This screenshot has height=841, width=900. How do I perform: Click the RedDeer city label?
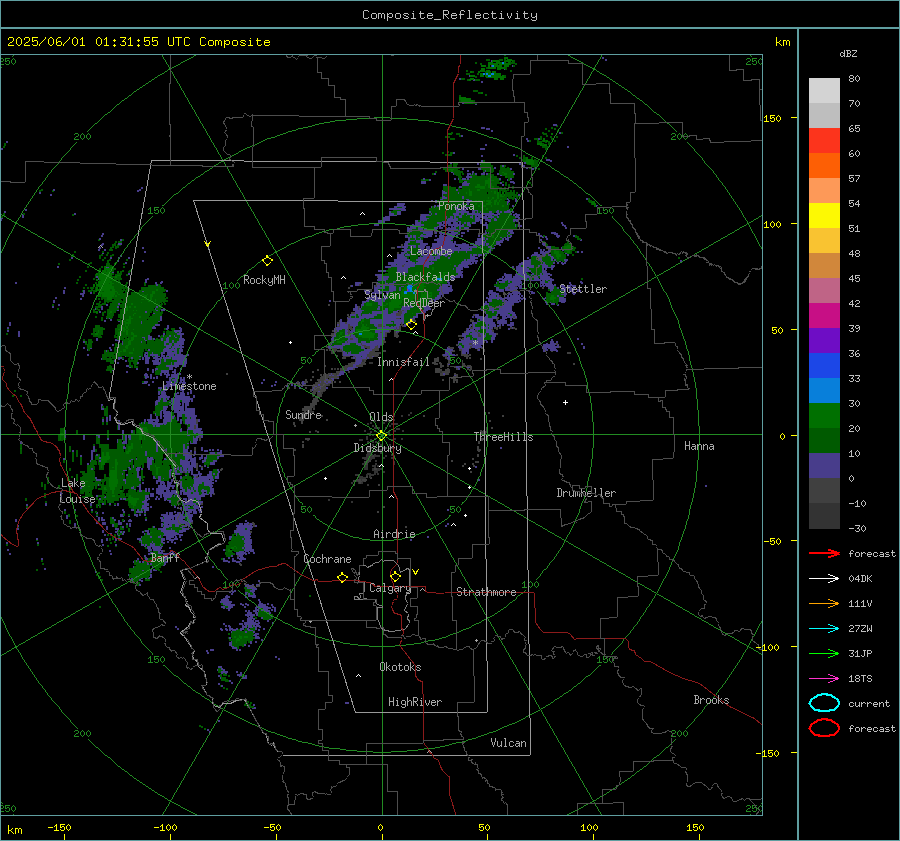coord(424,303)
